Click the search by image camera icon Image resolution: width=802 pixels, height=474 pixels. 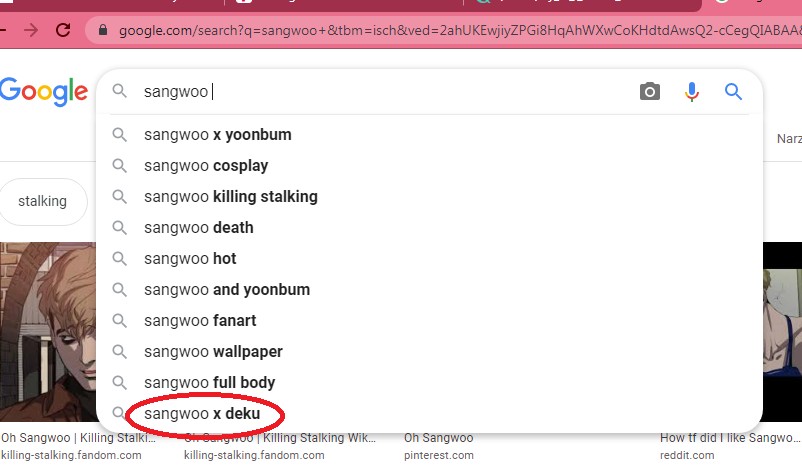coord(650,92)
